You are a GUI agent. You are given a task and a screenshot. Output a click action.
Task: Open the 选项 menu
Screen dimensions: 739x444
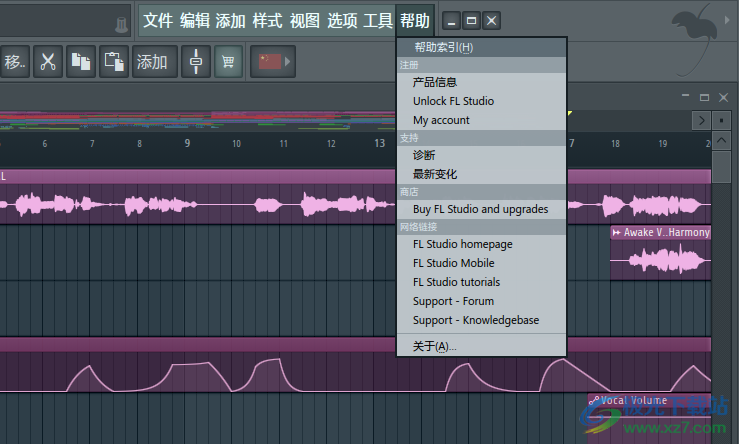pos(342,21)
